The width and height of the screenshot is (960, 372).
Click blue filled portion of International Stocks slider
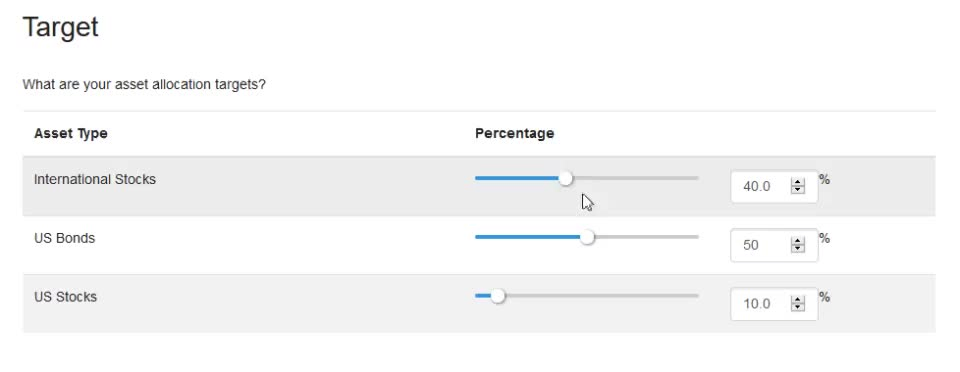click(x=517, y=179)
